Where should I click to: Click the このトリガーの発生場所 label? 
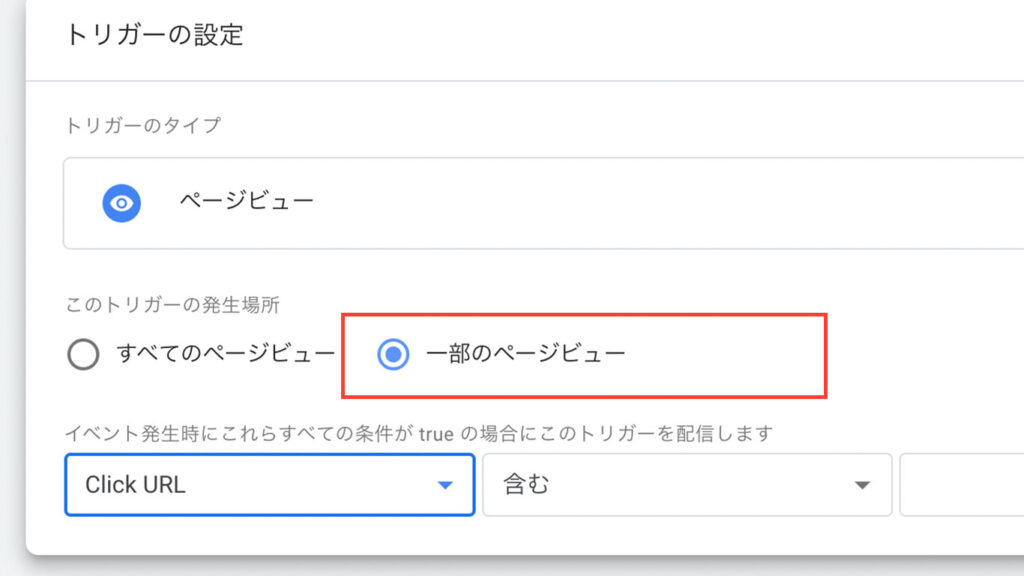click(172, 304)
